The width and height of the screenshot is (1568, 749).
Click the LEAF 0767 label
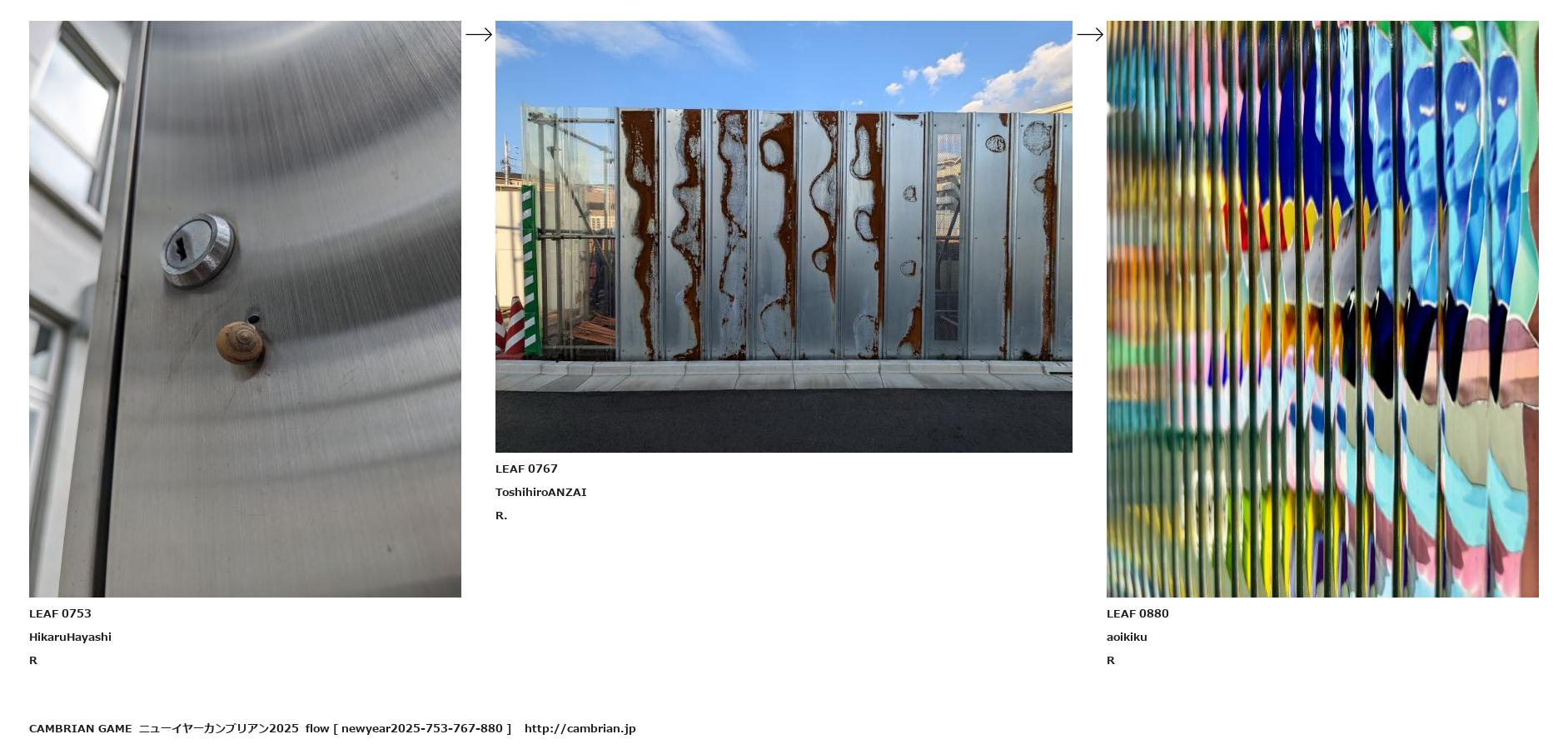pyautogui.click(x=526, y=469)
